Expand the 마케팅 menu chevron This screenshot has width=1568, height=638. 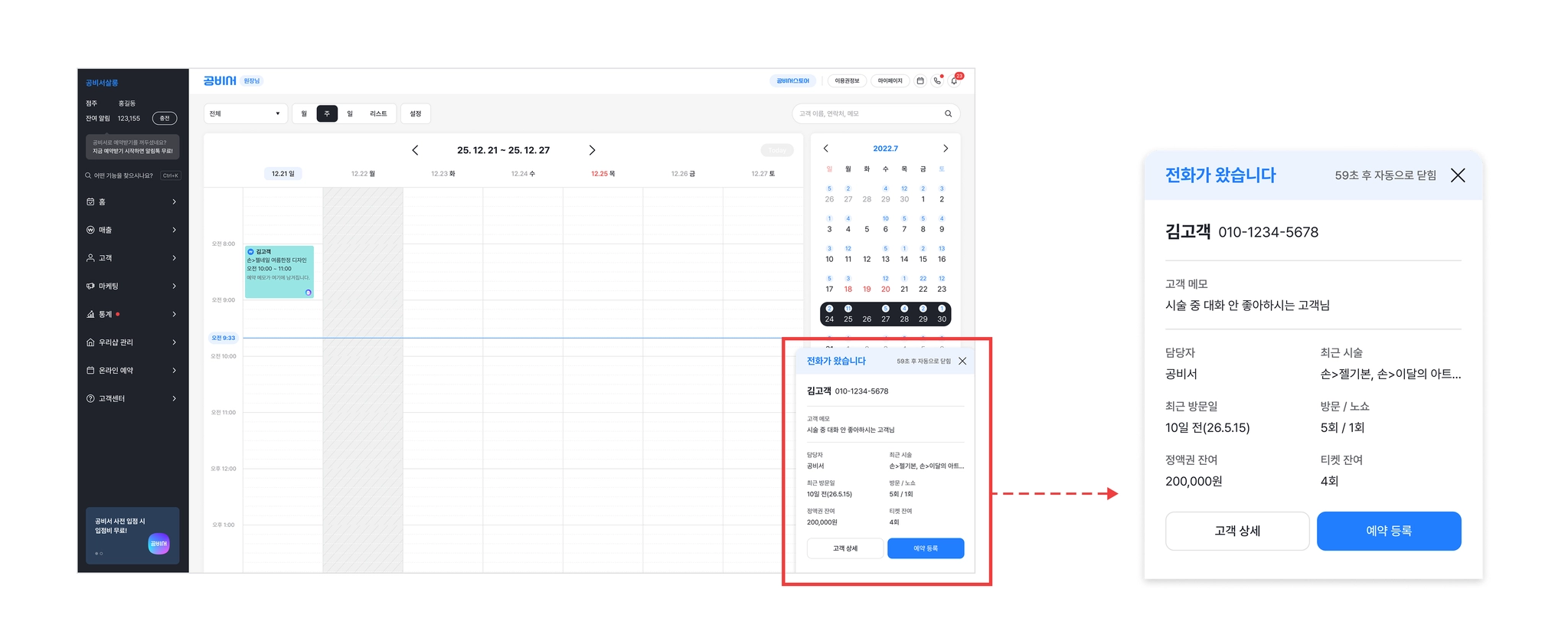(x=175, y=286)
